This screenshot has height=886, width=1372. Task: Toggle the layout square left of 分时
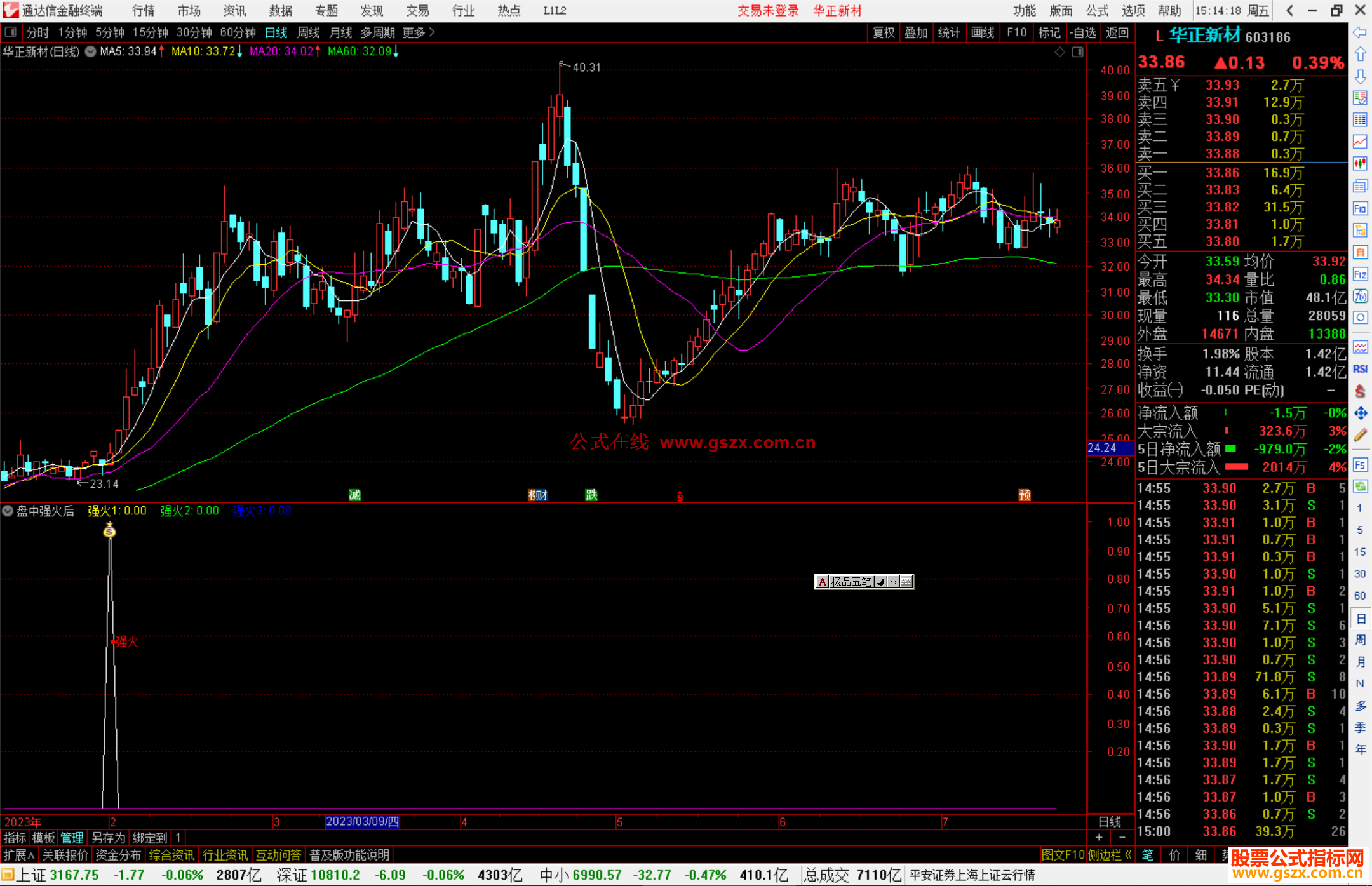point(11,32)
